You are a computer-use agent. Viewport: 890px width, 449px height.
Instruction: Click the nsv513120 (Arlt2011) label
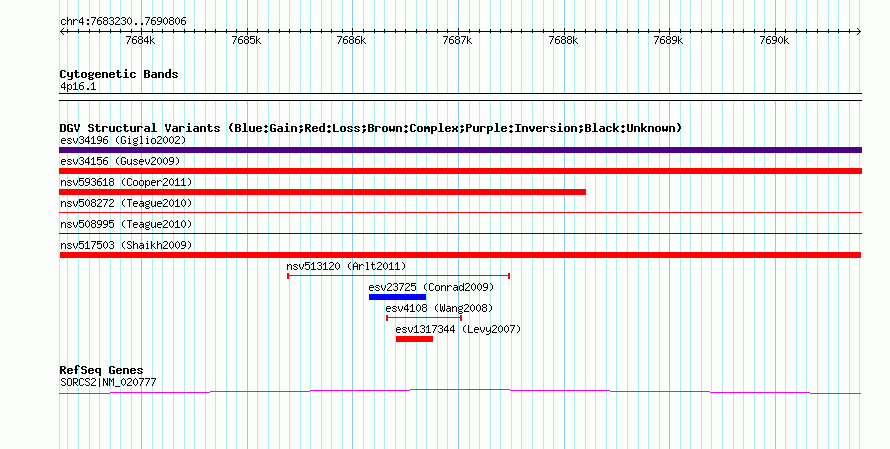346,266
